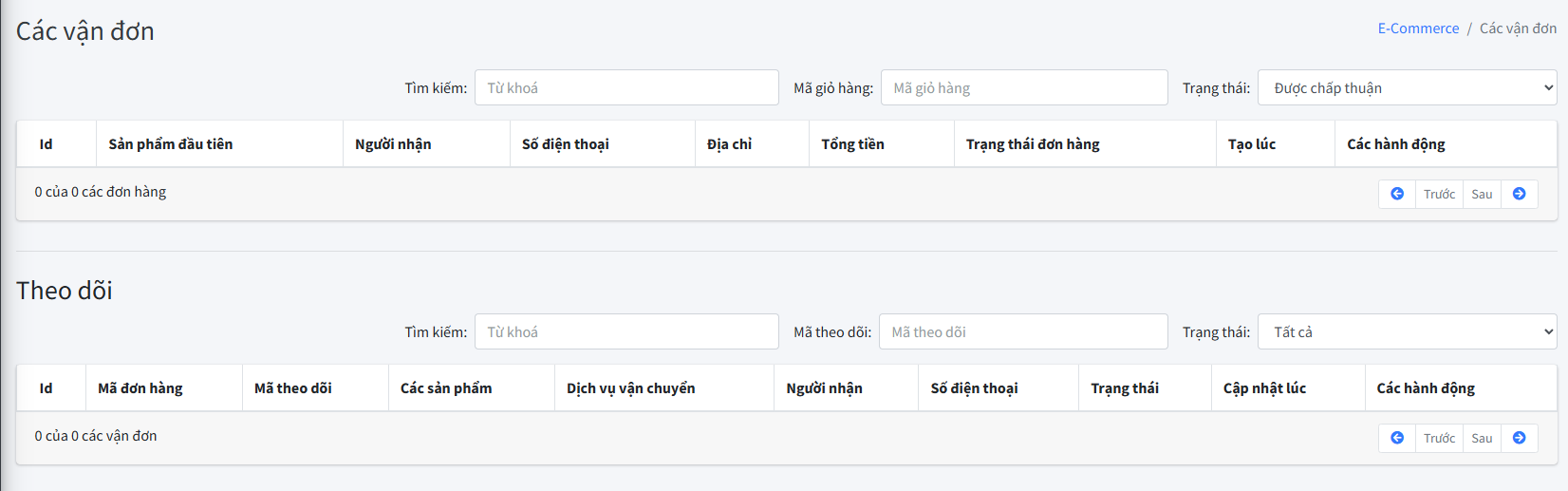
Task: Click right arrow icon in orders pagination
Action: (1519, 194)
